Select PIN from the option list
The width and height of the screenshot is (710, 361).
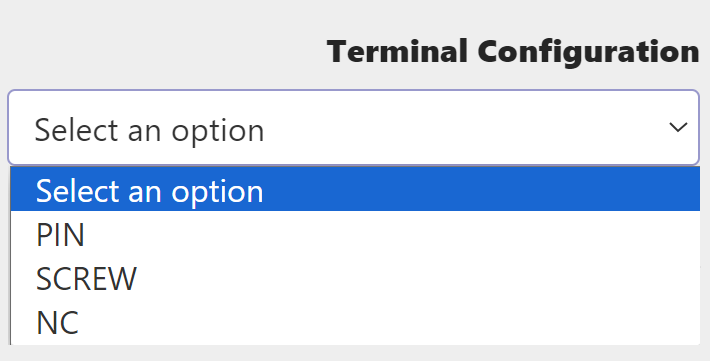355,234
